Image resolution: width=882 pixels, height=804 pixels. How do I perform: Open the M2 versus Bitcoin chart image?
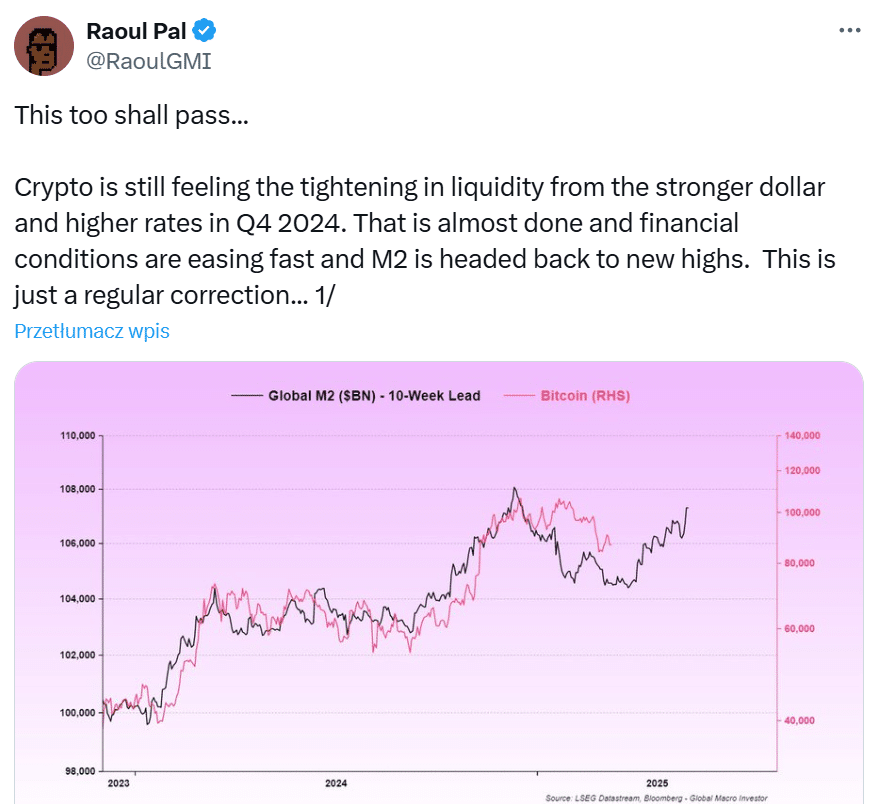(x=439, y=582)
